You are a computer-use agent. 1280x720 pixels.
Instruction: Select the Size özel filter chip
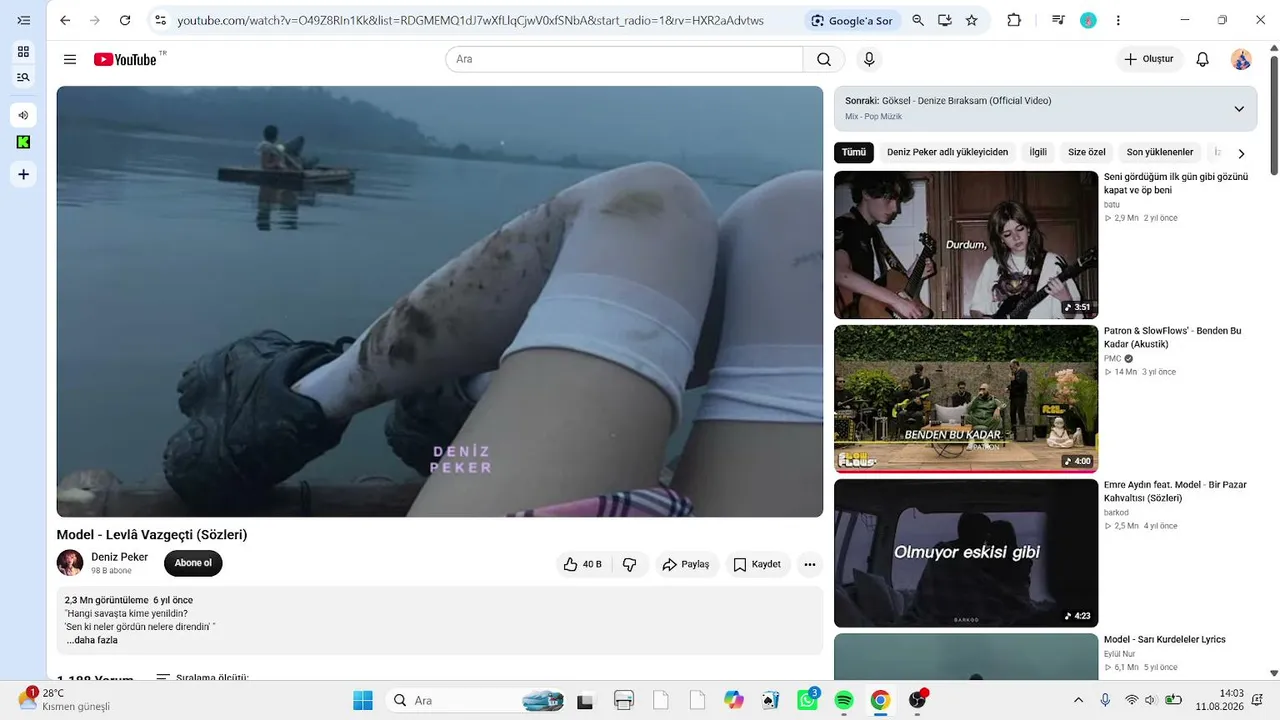pyautogui.click(x=1087, y=152)
